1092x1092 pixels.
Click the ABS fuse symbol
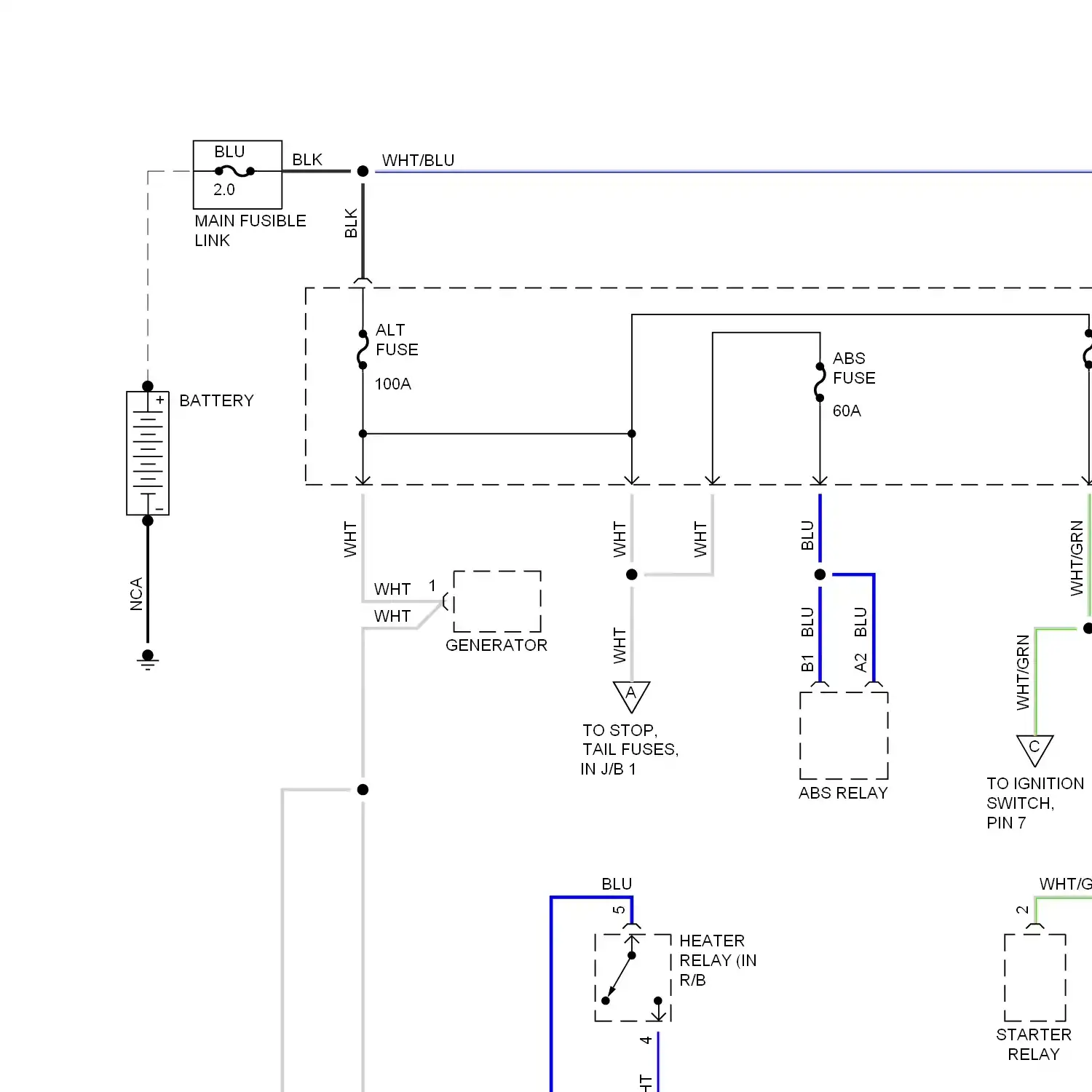[820, 382]
